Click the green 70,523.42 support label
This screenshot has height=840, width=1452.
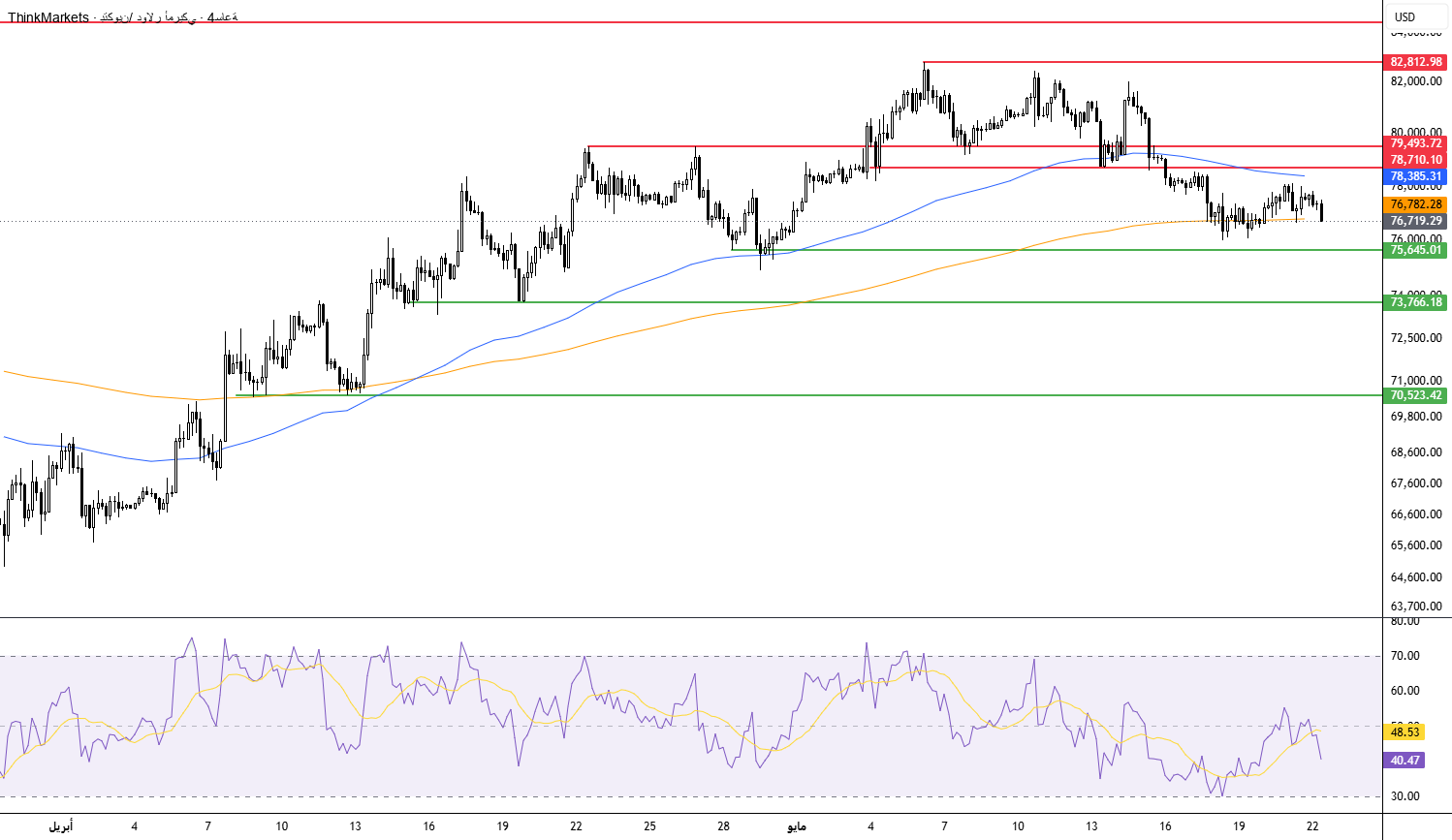(x=1416, y=395)
